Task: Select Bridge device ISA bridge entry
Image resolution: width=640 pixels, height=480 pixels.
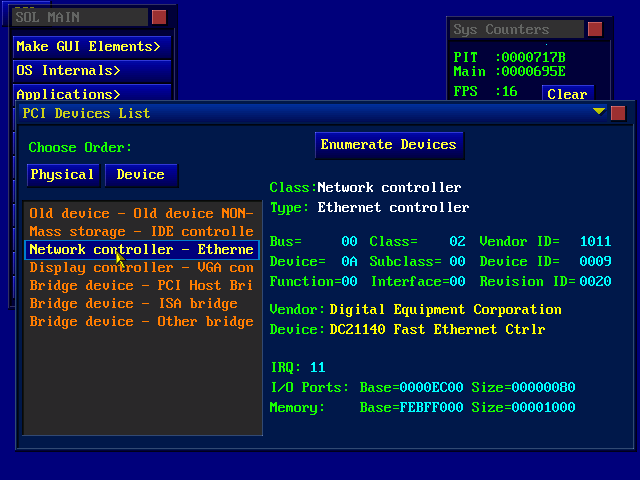Action: coord(141,303)
